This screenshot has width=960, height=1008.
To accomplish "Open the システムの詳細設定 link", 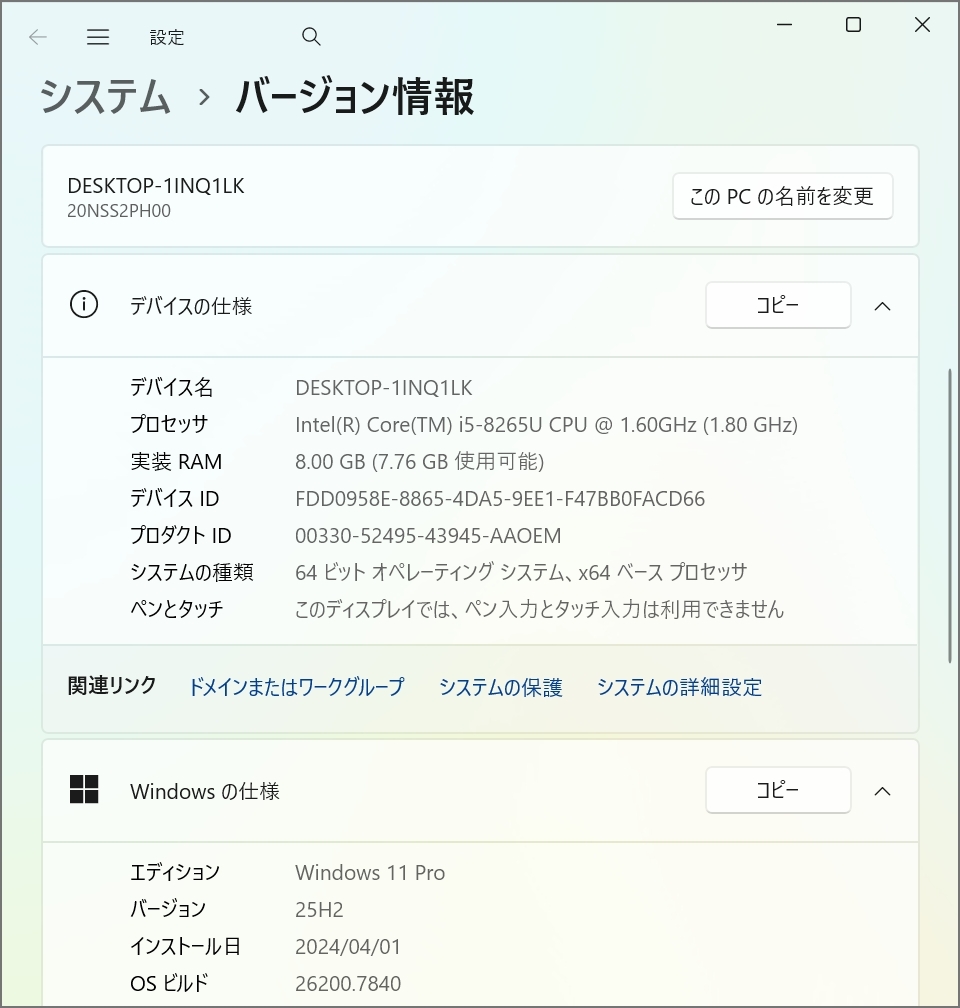I will 679,687.
